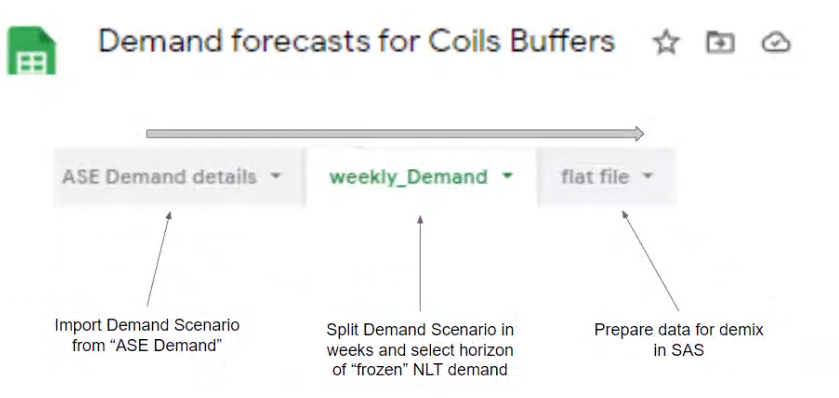This screenshot has width=839, height=398.
Task: Select the long gray horizontal arrow shape
Action: pyautogui.click(x=395, y=134)
